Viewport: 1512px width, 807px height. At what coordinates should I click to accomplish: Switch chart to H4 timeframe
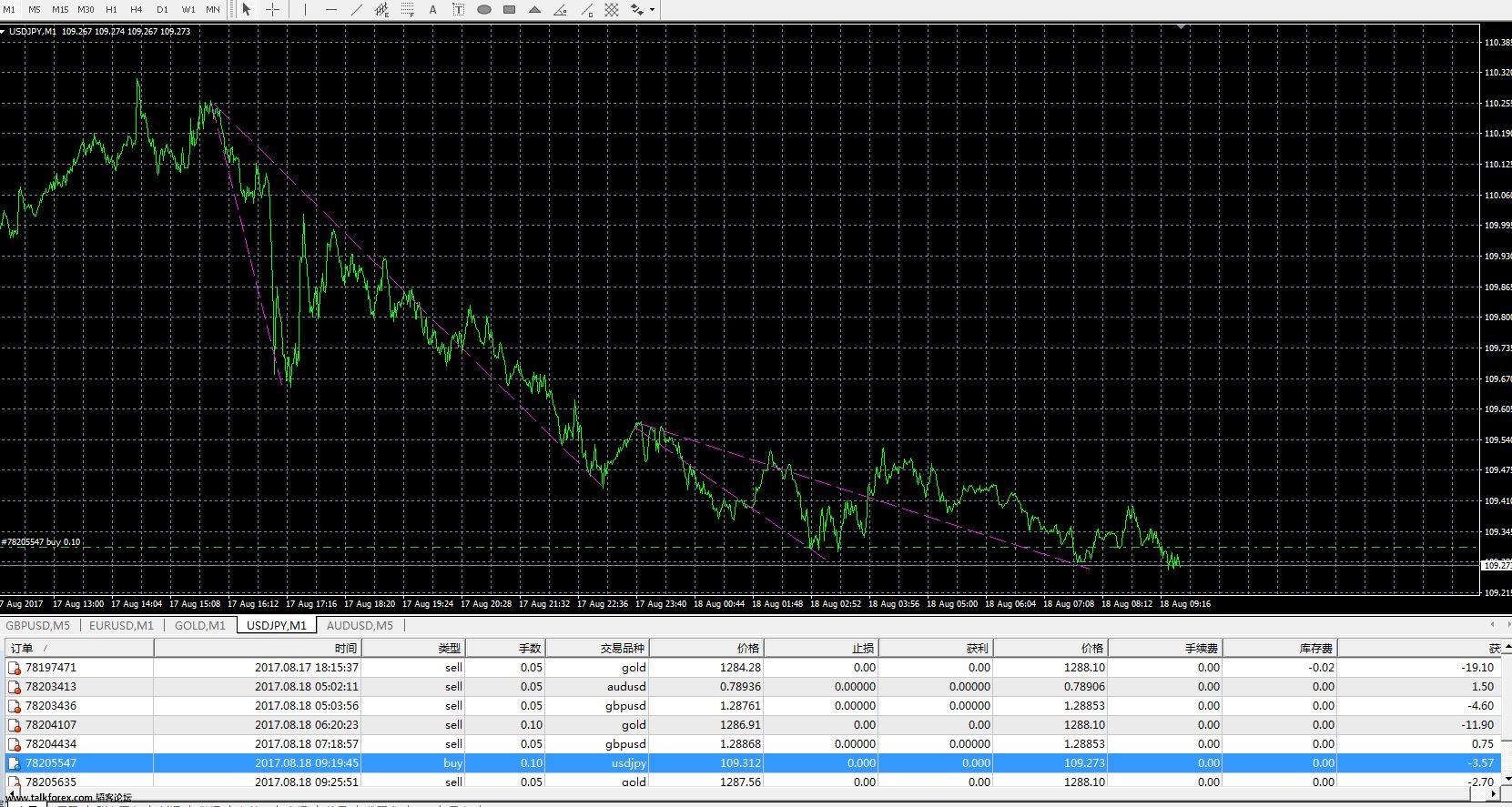137,9
